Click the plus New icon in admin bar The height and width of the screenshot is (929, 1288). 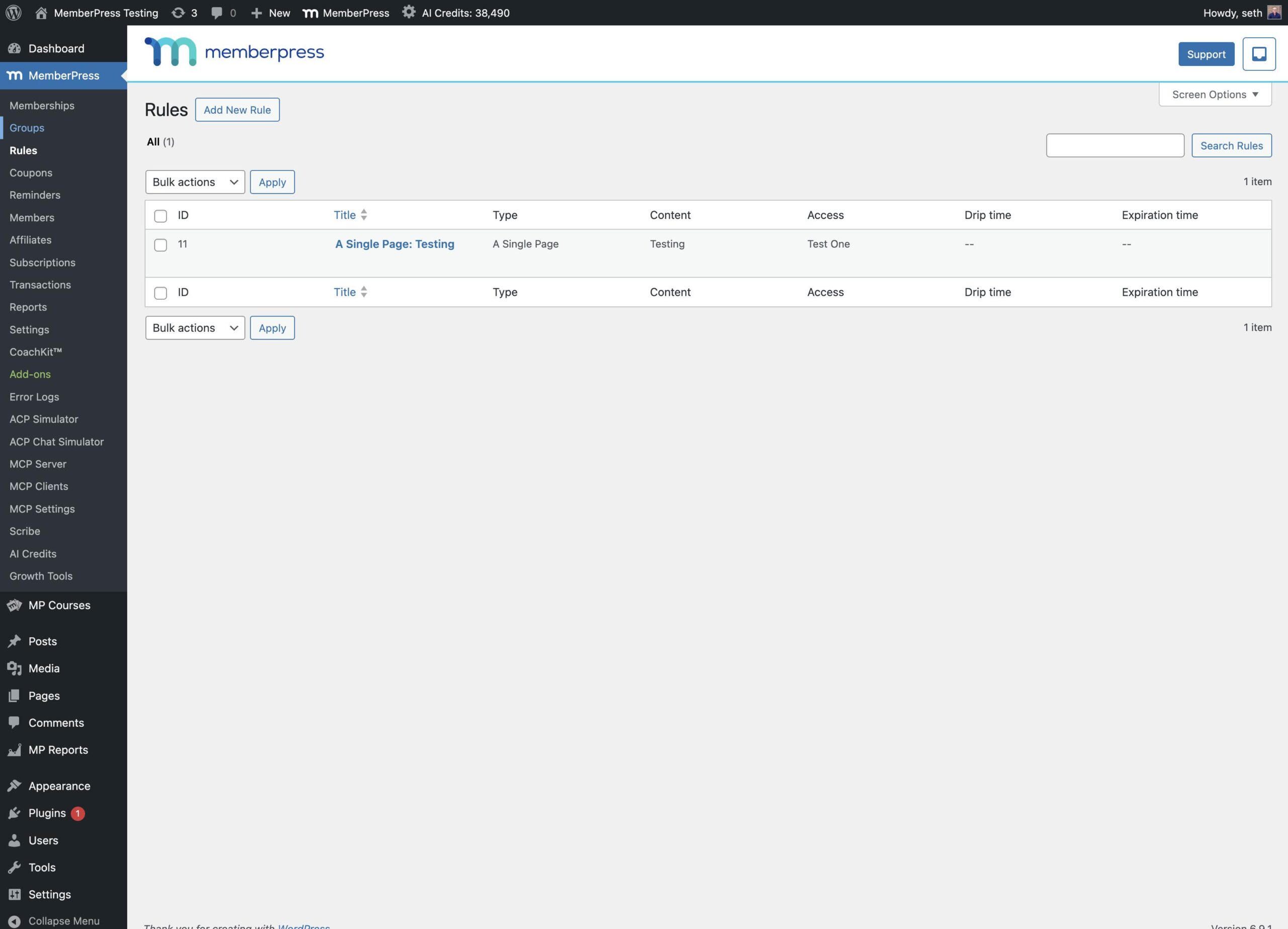tap(256, 13)
